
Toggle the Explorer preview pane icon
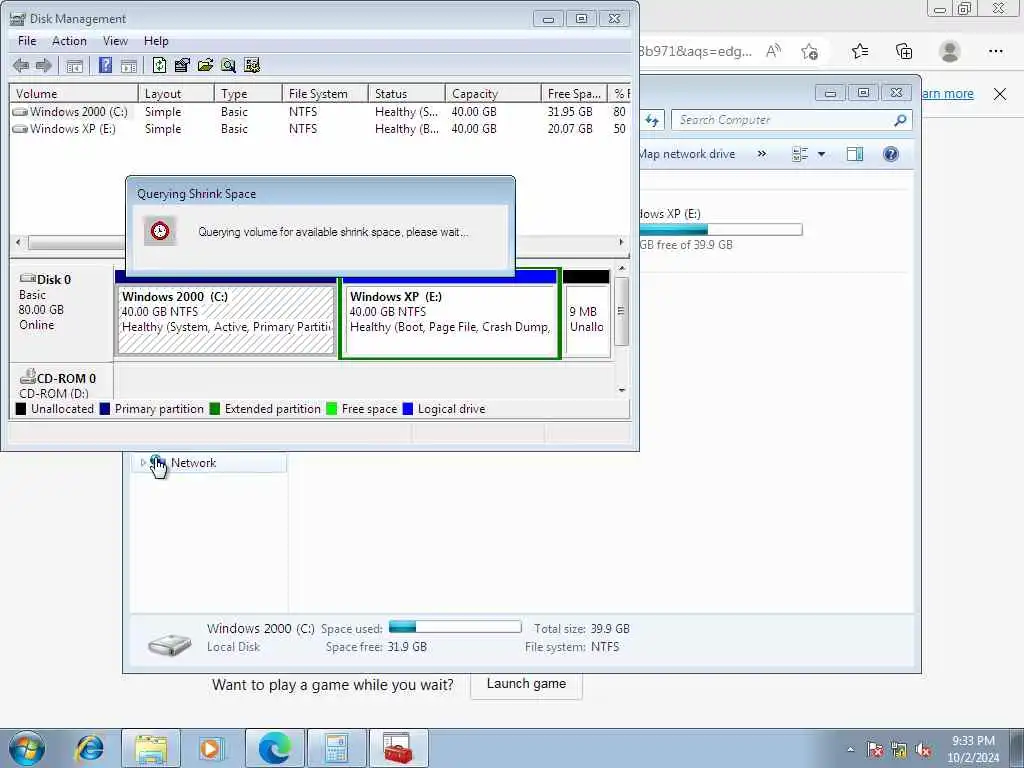tap(855, 154)
